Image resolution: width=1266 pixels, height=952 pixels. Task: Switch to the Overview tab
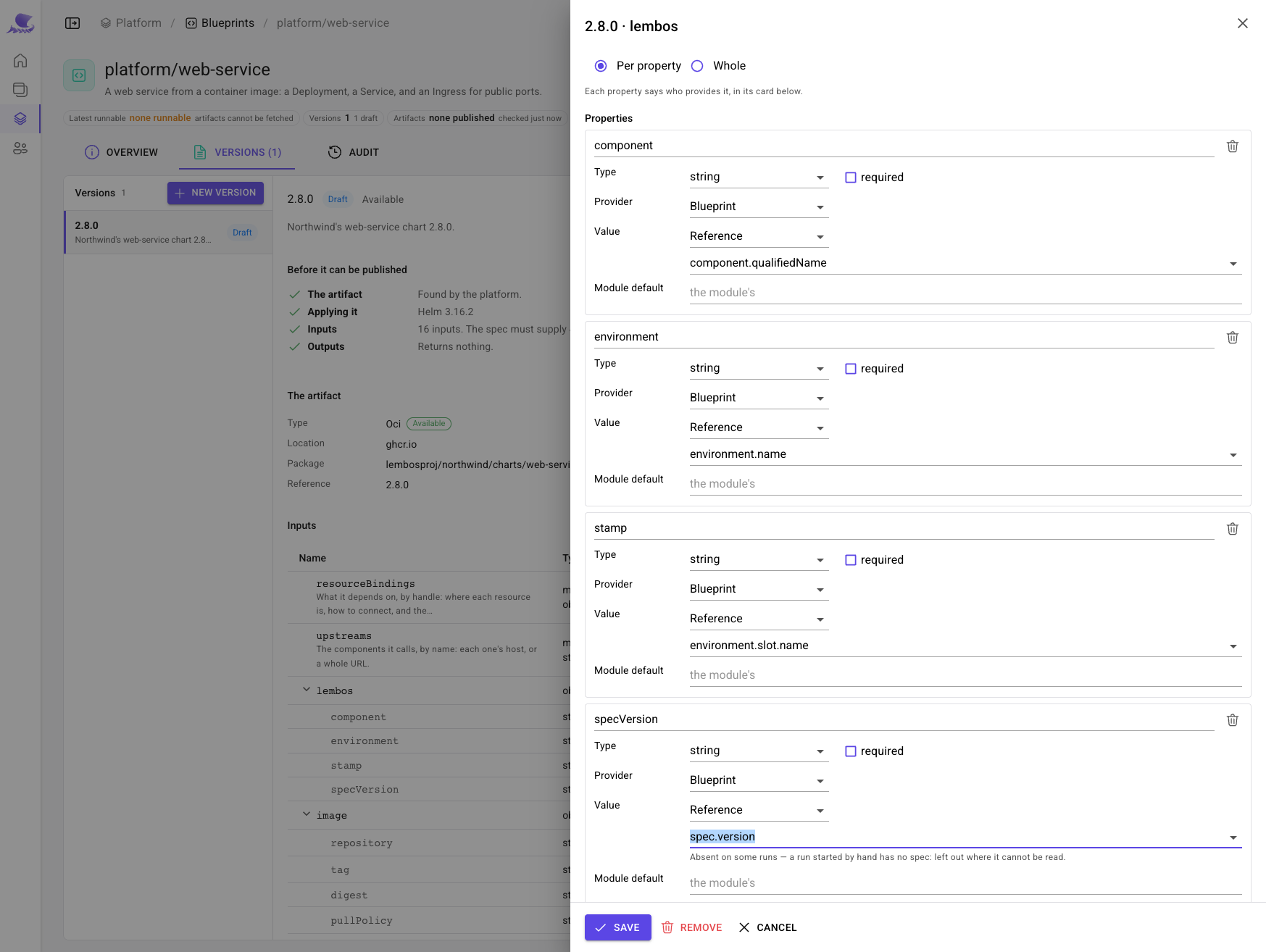click(121, 152)
